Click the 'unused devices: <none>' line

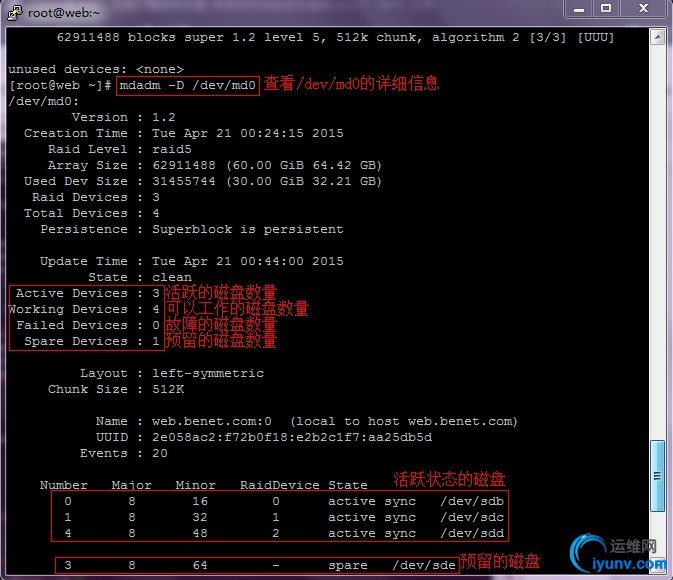tap(96, 70)
